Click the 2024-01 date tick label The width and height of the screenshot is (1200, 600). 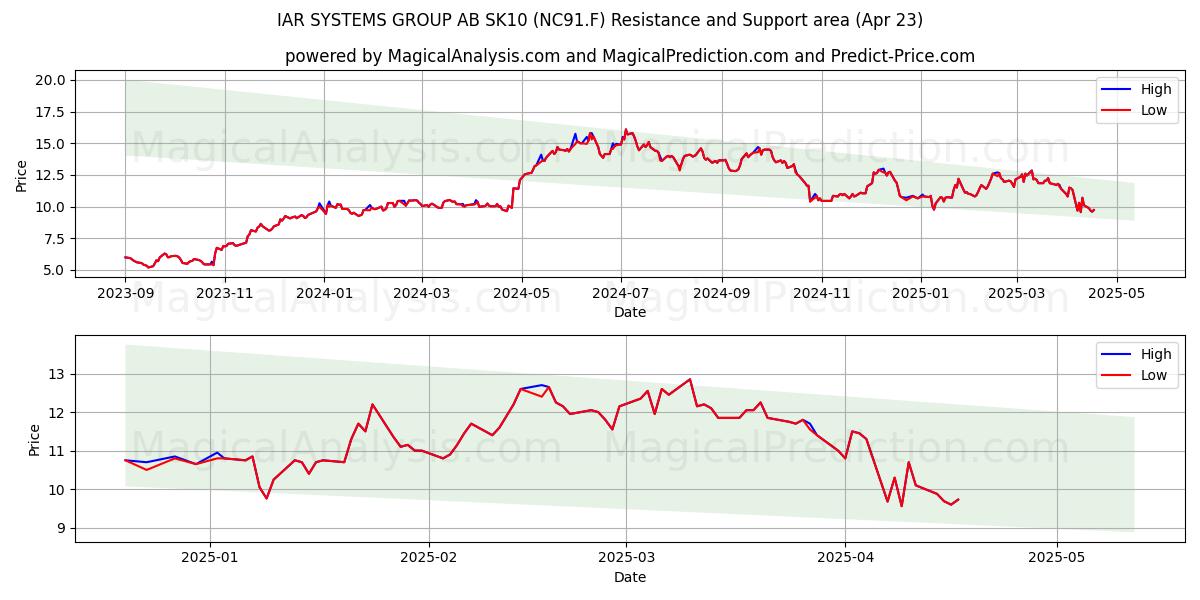tap(324, 294)
